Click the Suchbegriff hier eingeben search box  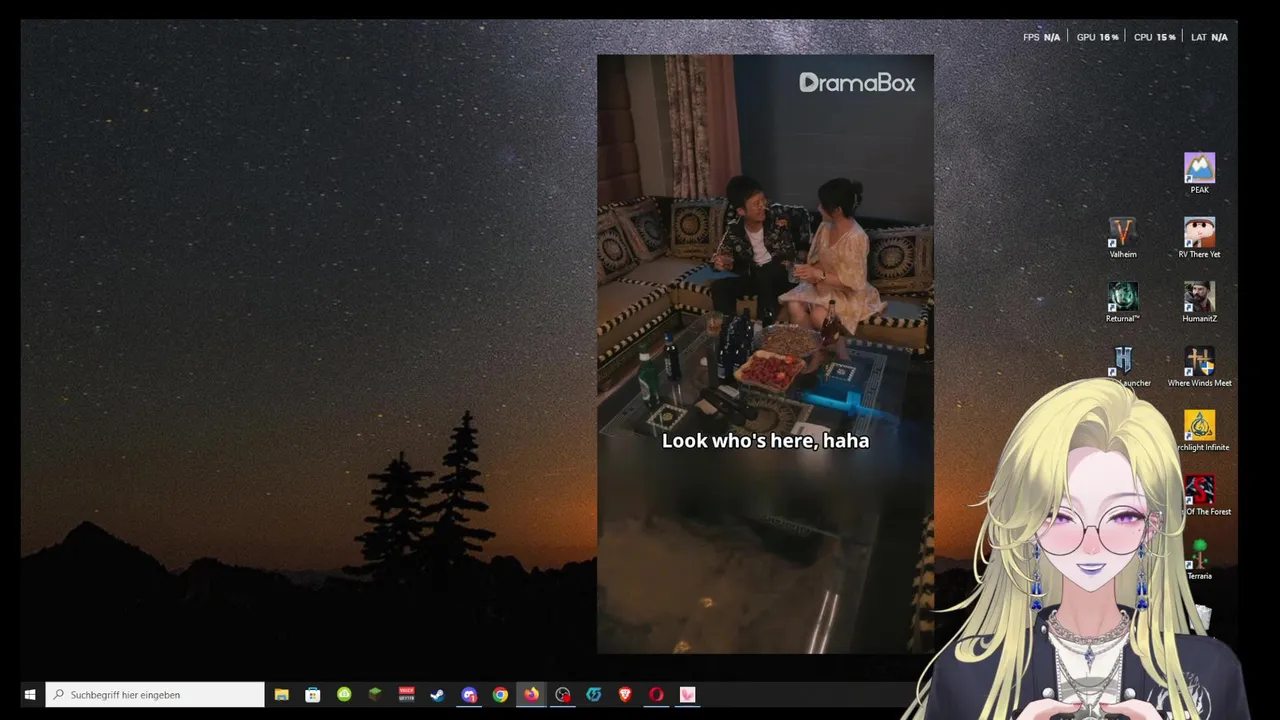tap(155, 694)
